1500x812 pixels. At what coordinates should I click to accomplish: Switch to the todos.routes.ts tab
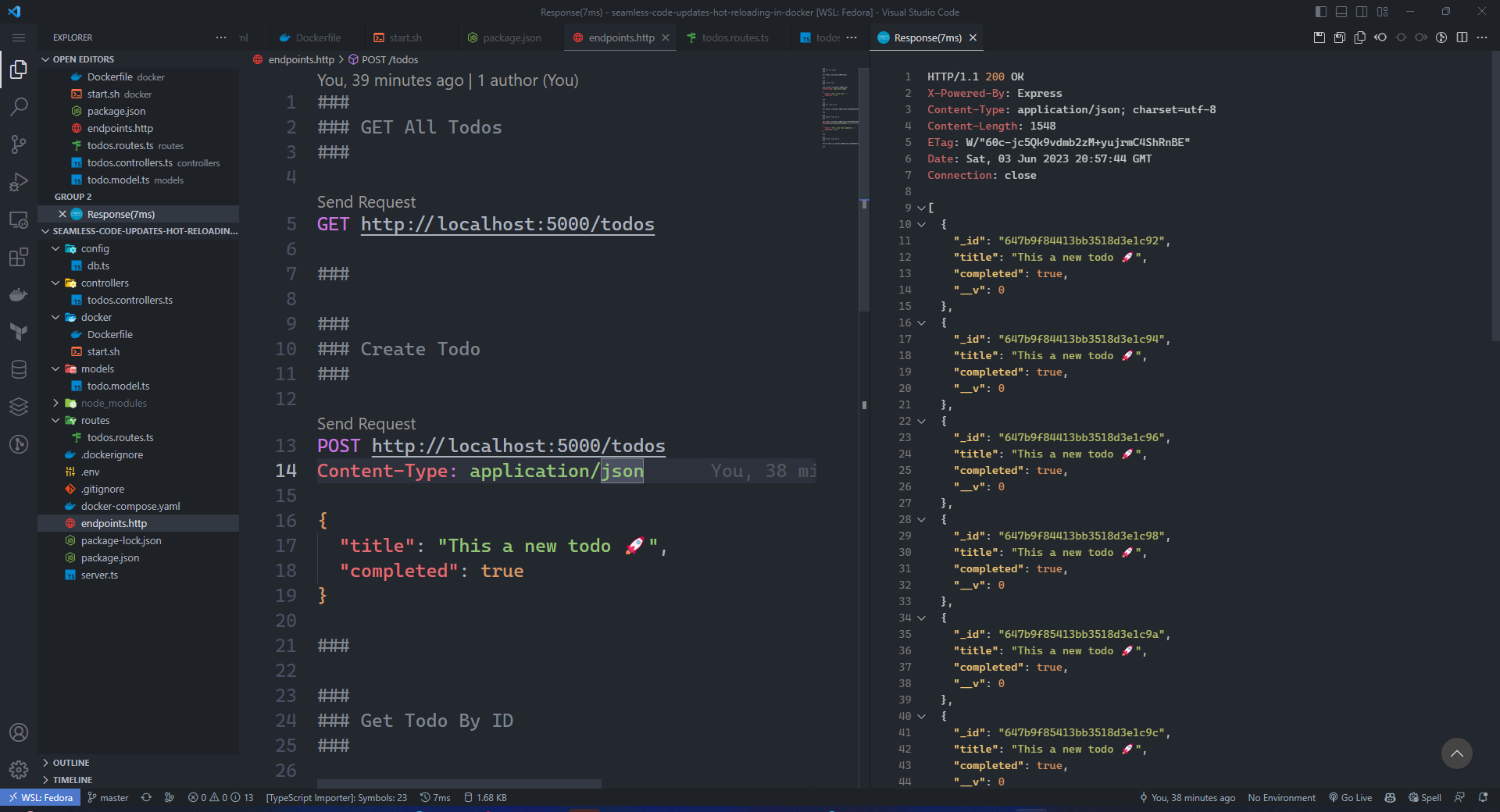(734, 37)
